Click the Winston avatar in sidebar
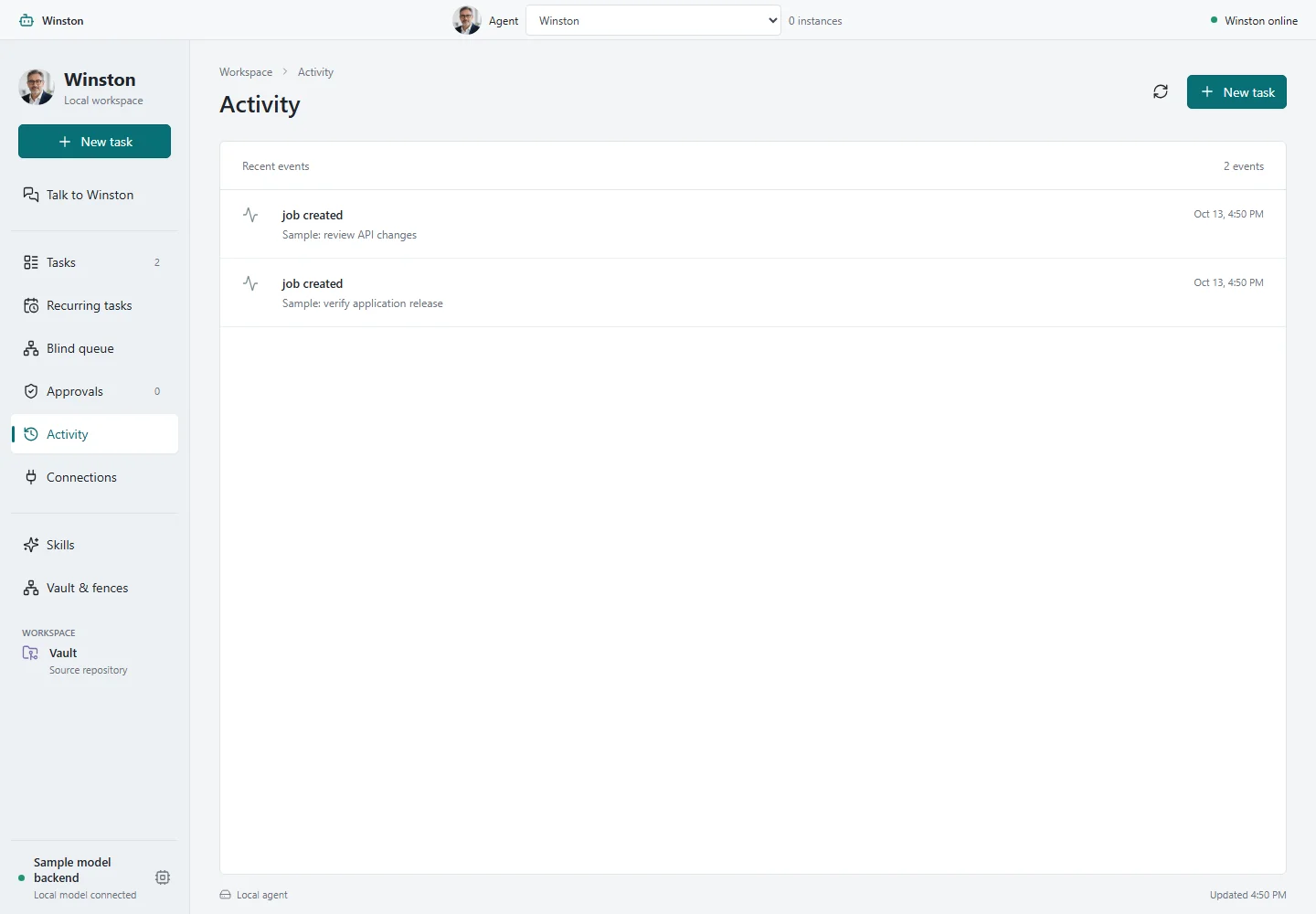This screenshot has width=1316, height=914. coord(37,87)
